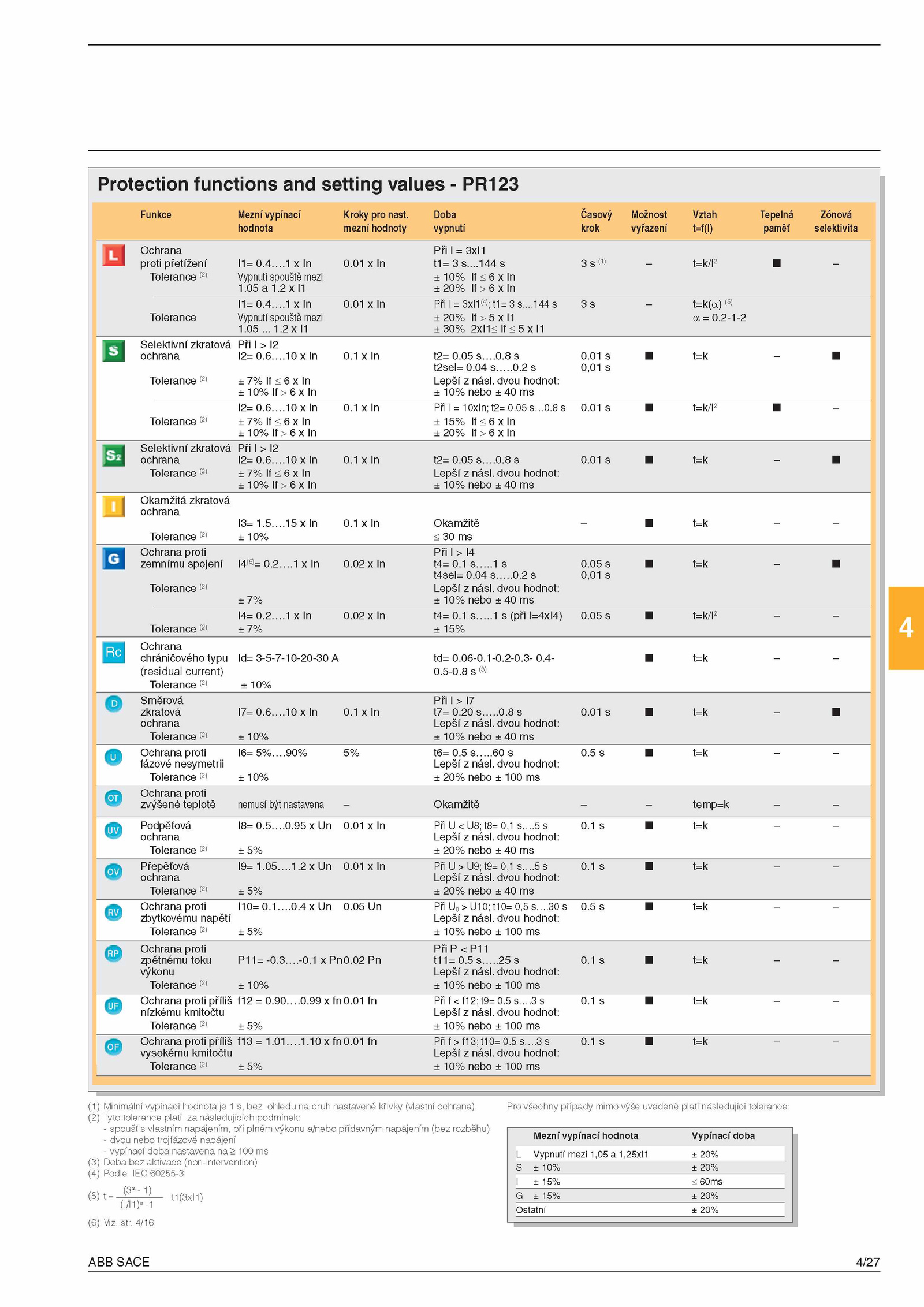Click the 'Kroky pro nast. mezní hodnoty' header
The image size is (924, 1307).
pos(376,221)
